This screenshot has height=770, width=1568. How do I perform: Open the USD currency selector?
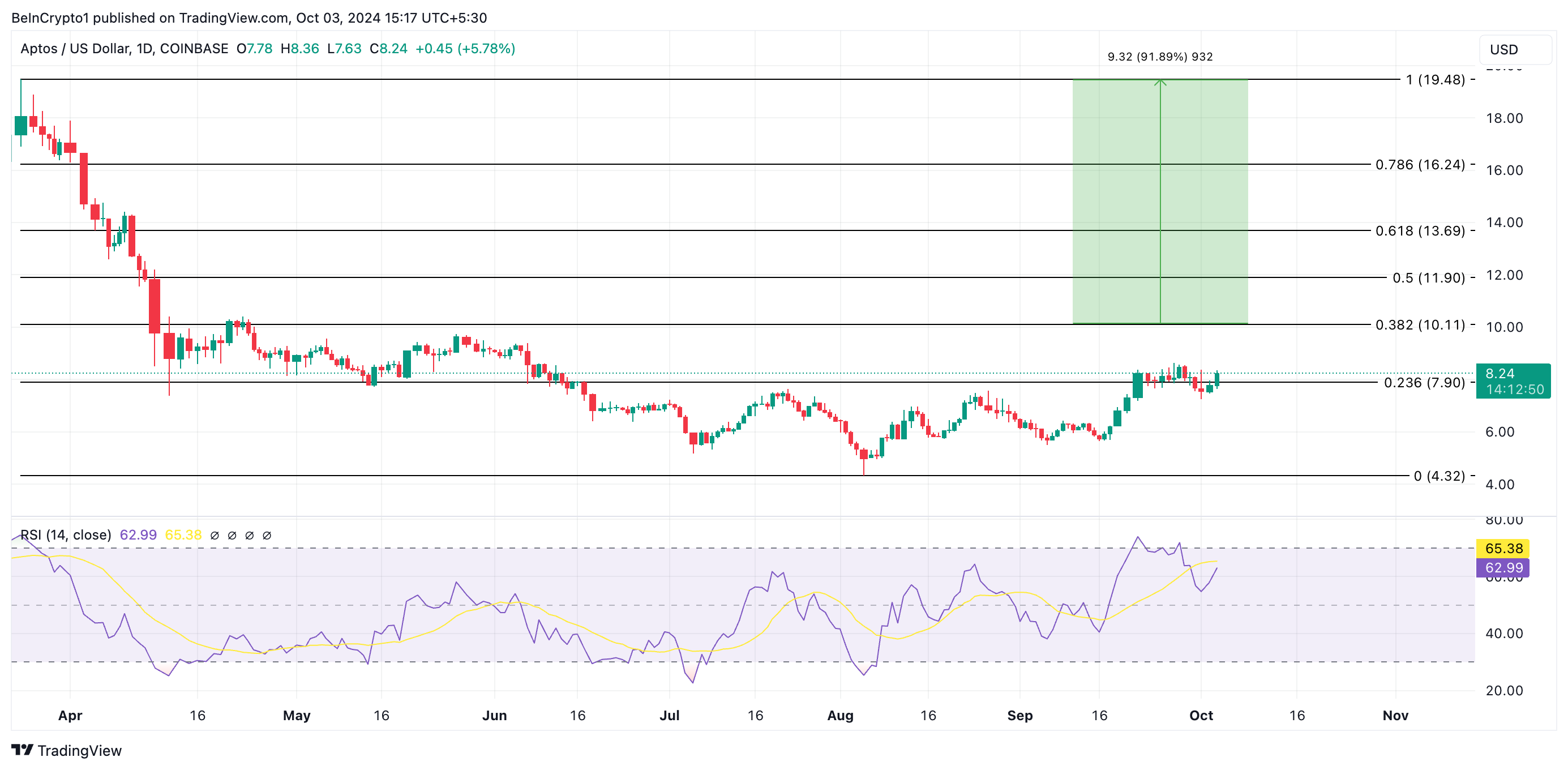1514,49
